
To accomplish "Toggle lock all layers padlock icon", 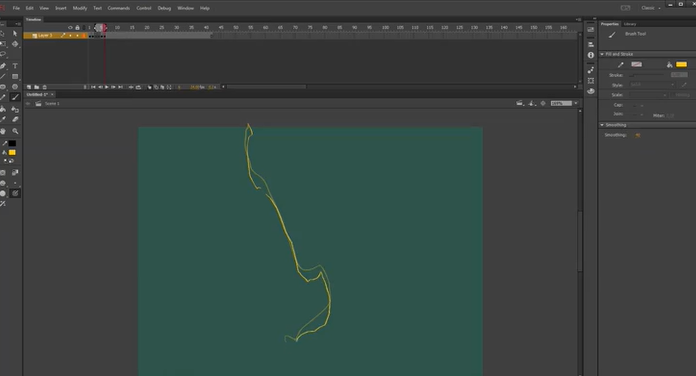I will [77, 28].
